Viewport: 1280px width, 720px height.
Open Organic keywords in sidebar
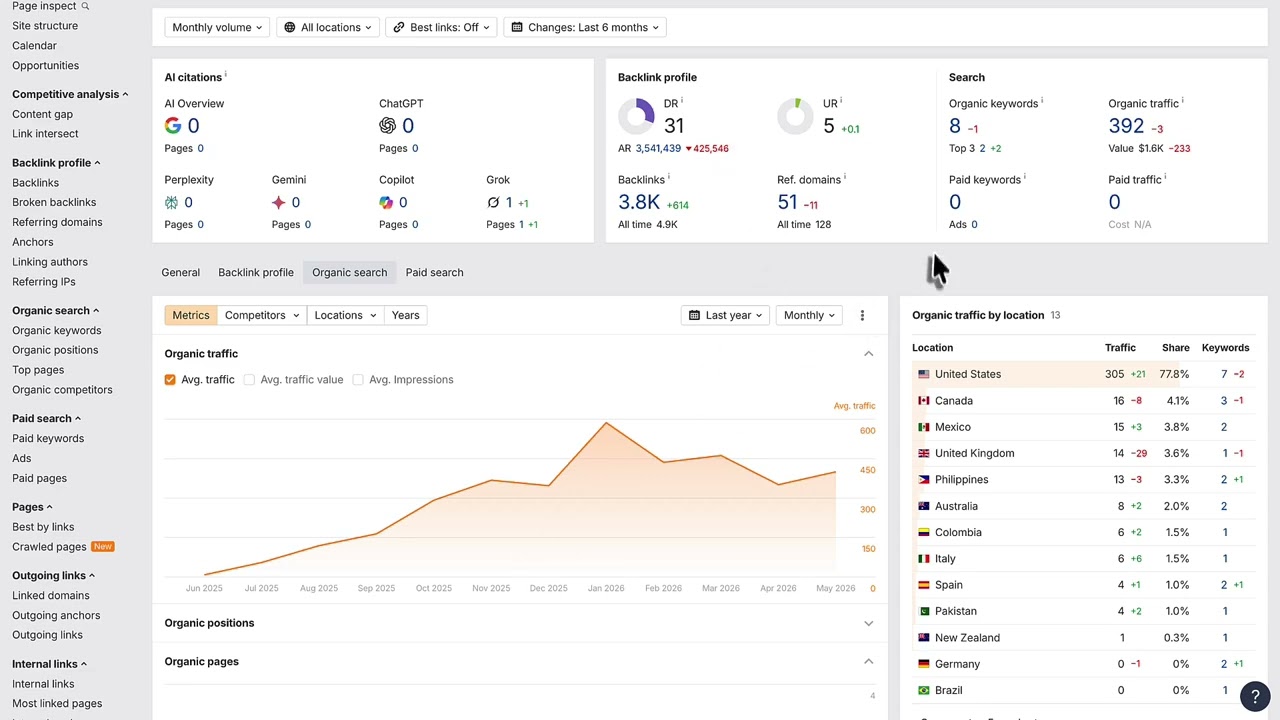(56, 330)
